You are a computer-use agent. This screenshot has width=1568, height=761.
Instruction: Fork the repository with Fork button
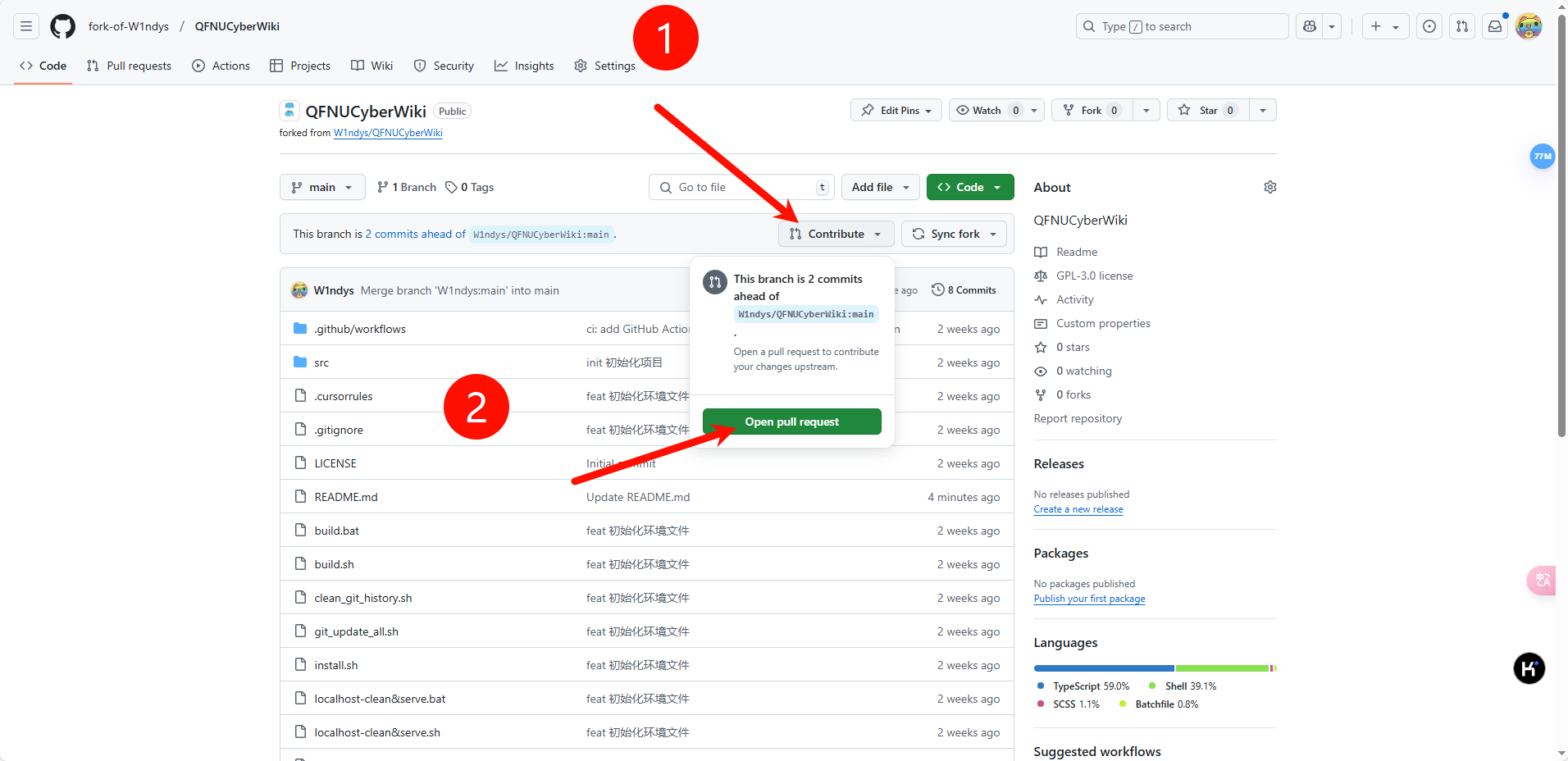coord(1092,110)
